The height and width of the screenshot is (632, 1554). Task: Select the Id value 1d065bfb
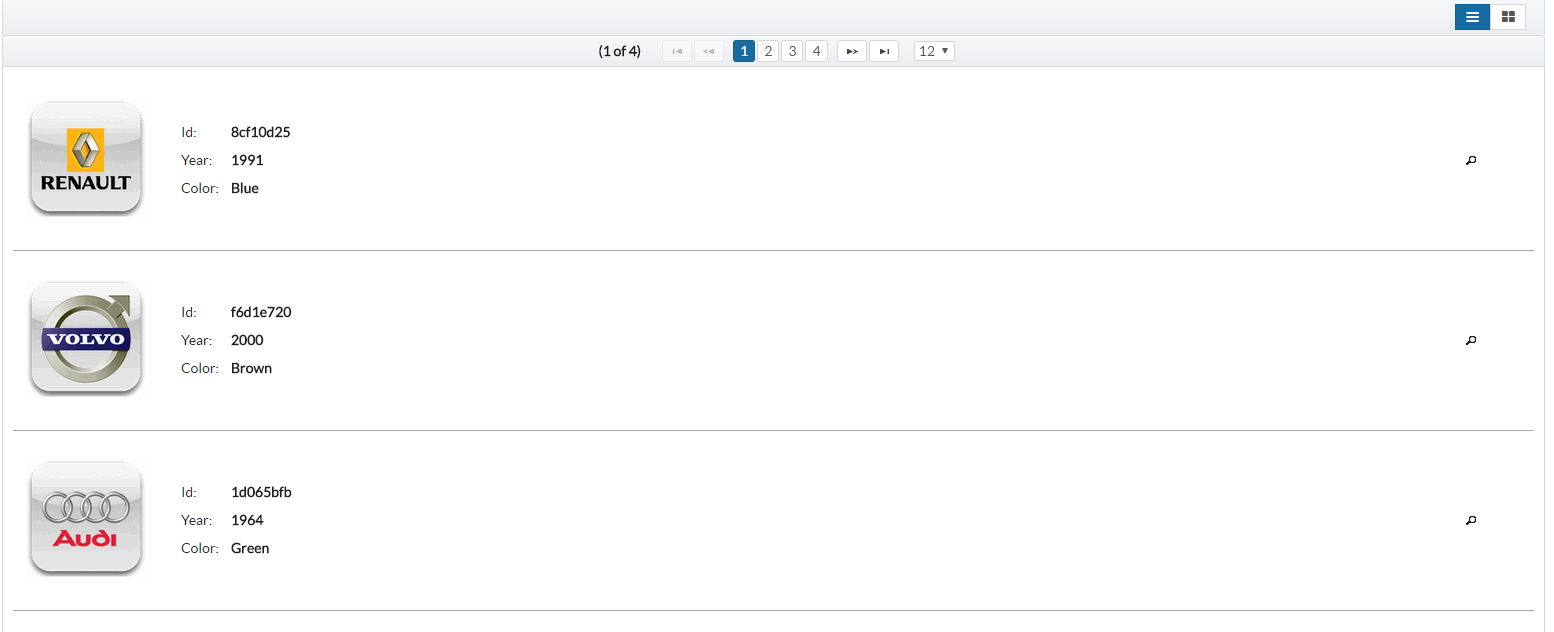click(261, 492)
